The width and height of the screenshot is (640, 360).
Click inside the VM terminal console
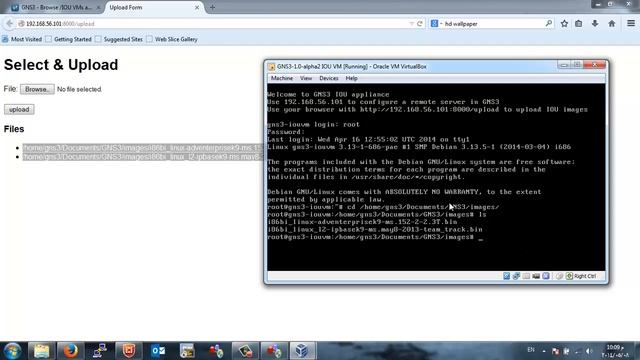pos(436,177)
